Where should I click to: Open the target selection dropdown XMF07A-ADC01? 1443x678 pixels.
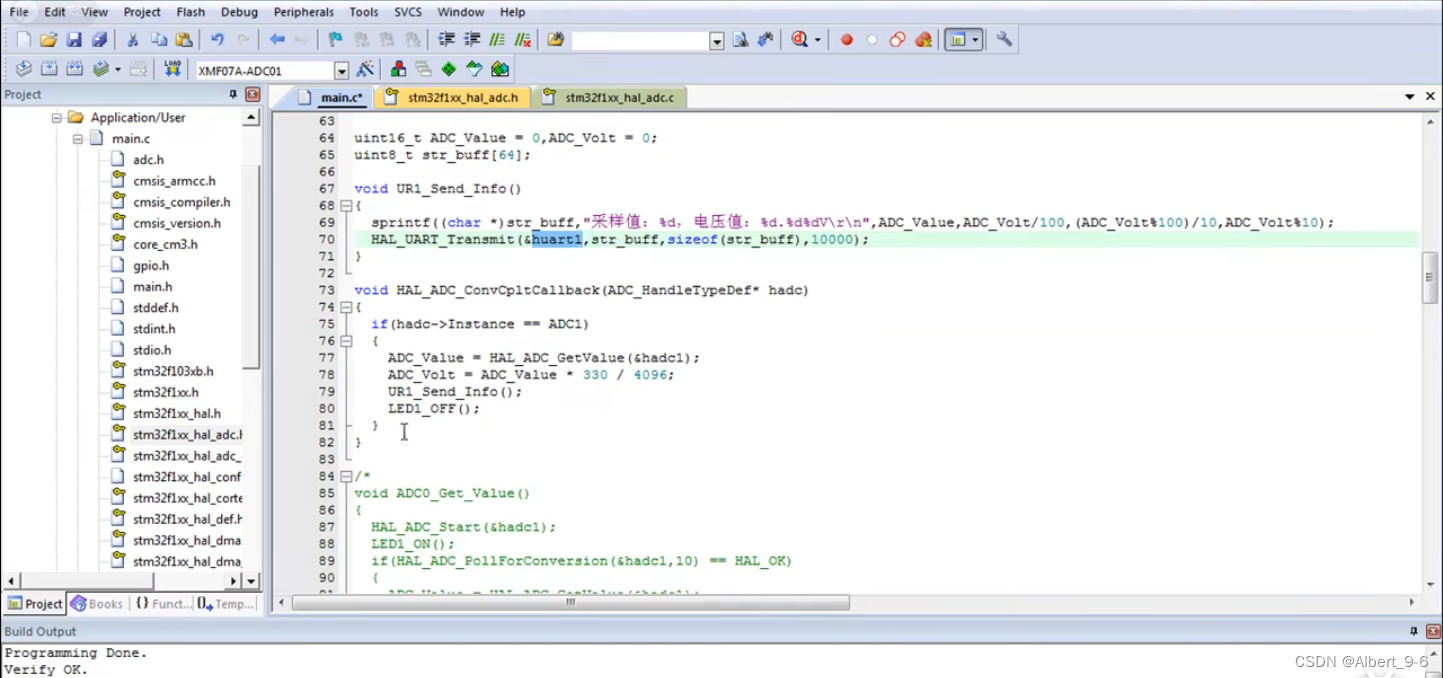click(x=342, y=68)
